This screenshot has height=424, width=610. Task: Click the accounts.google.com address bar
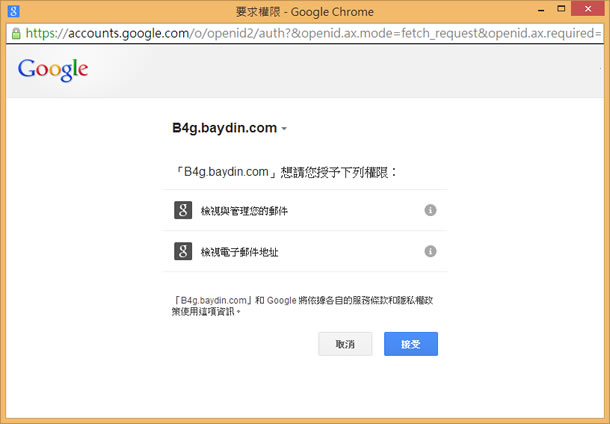pos(305,33)
